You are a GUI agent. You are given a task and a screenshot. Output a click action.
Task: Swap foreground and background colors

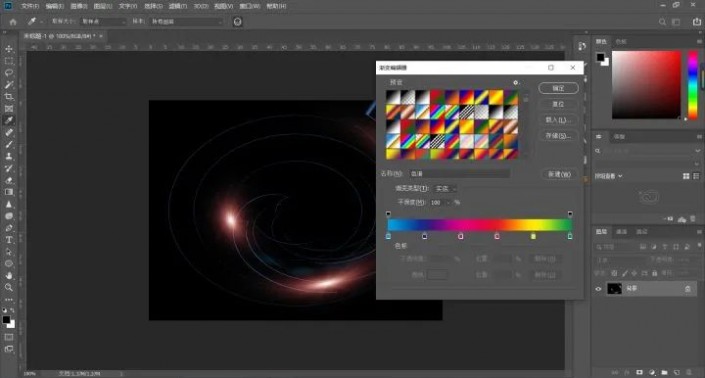(x=13, y=310)
